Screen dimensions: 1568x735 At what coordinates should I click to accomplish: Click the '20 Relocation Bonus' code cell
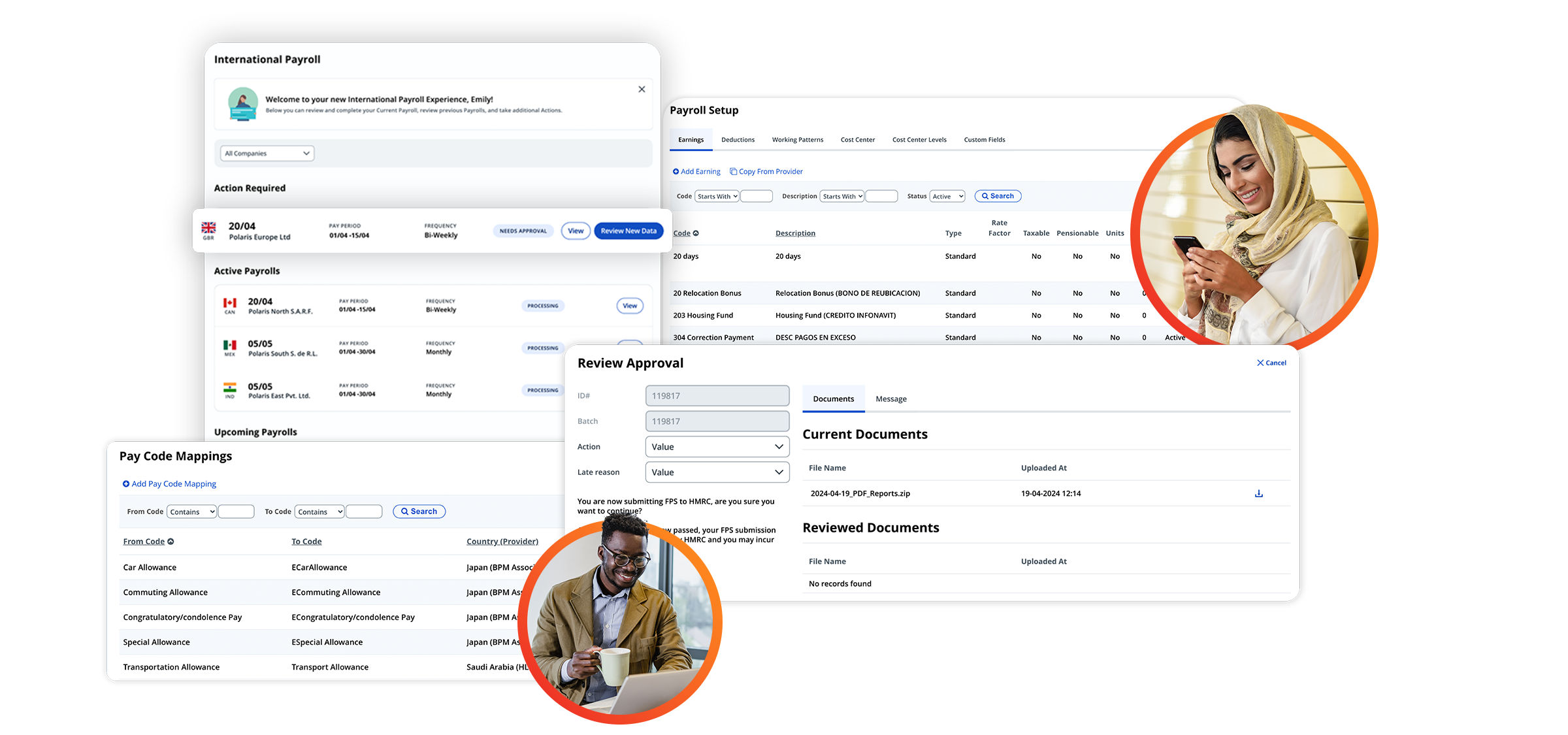click(707, 293)
